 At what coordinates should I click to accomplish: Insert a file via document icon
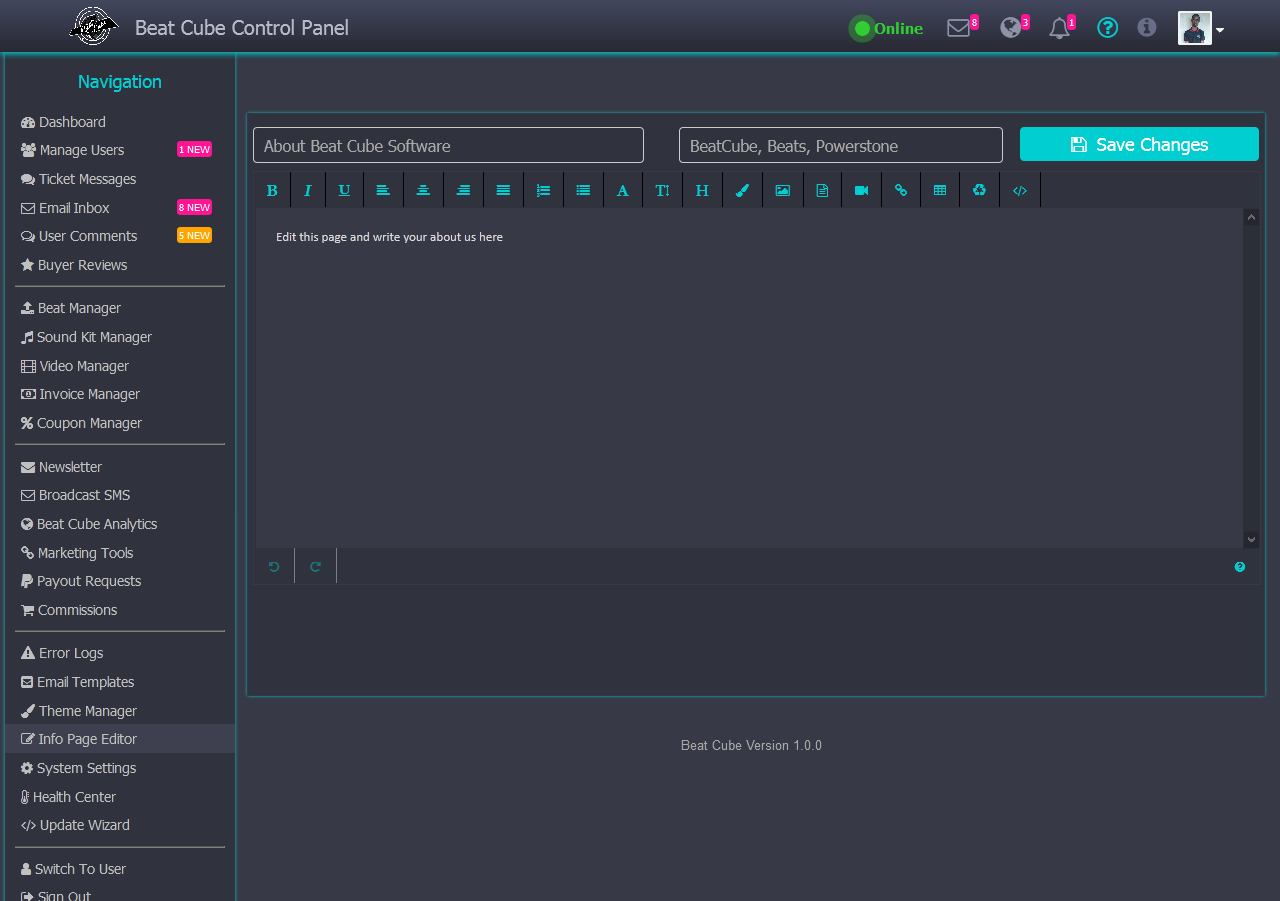click(822, 190)
